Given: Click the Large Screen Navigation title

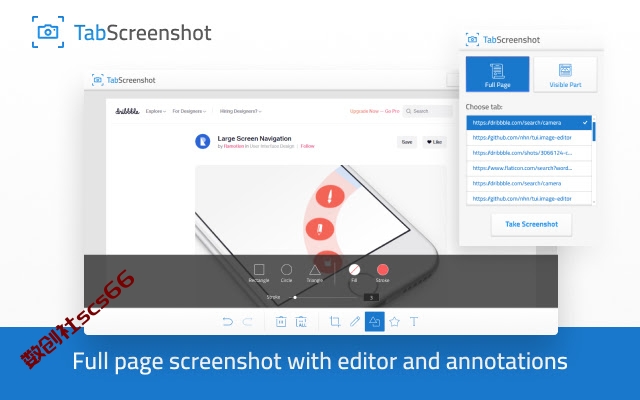Looking at the screenshot, I should pyautogui.click(x=254, y=138).
